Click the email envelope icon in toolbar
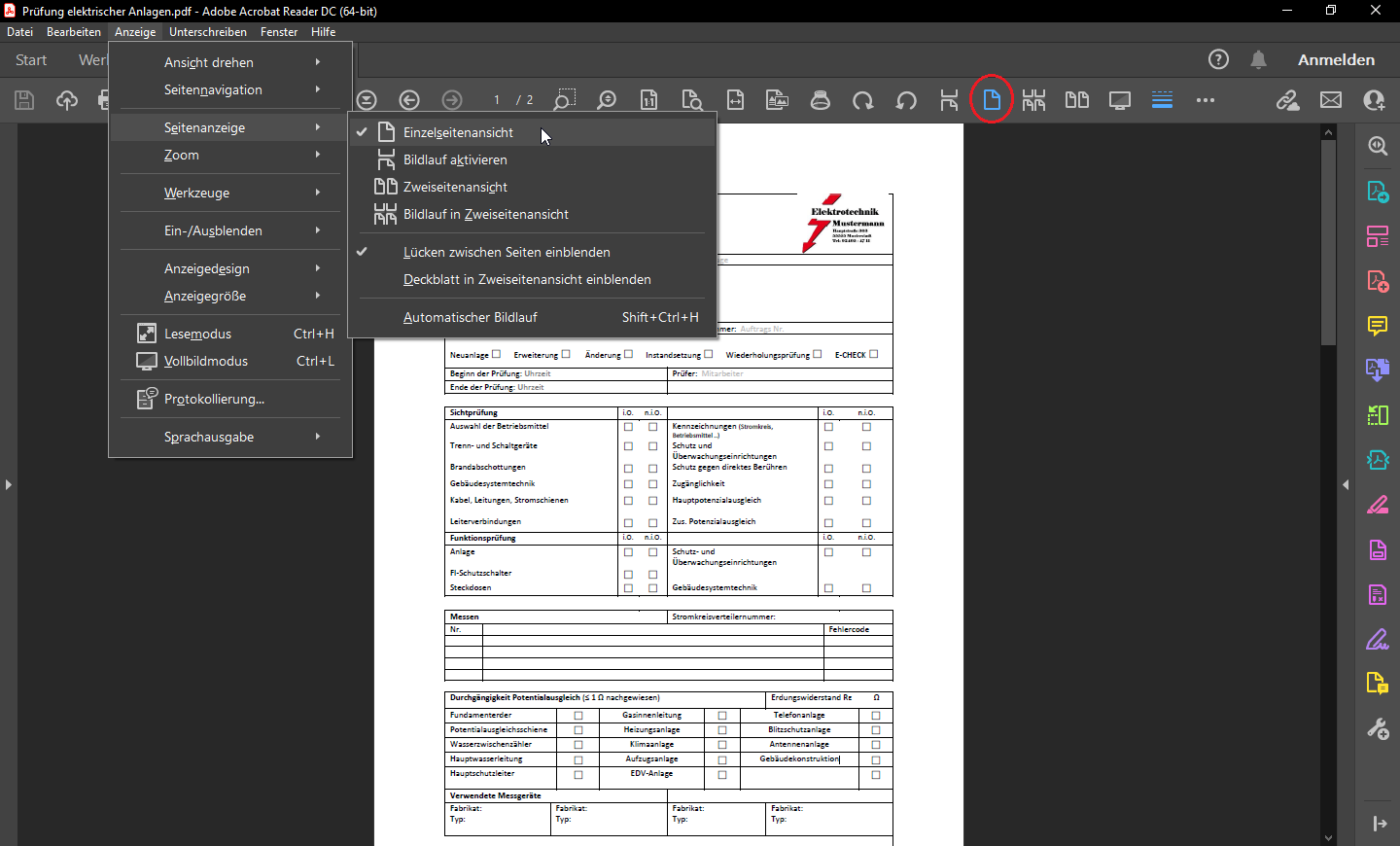The height and width of the screenshot is (846, 1400). pos(1331,100)
